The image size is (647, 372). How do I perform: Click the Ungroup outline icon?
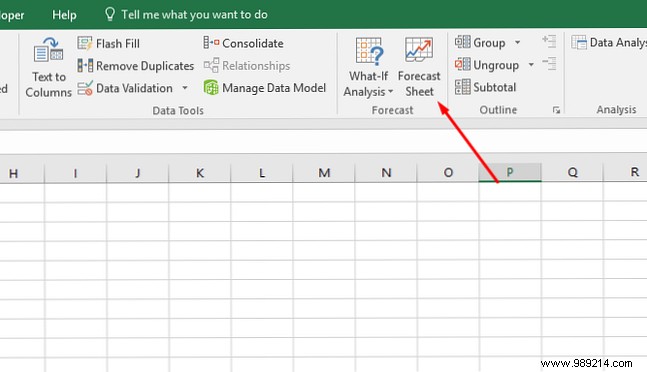(463, 64)
